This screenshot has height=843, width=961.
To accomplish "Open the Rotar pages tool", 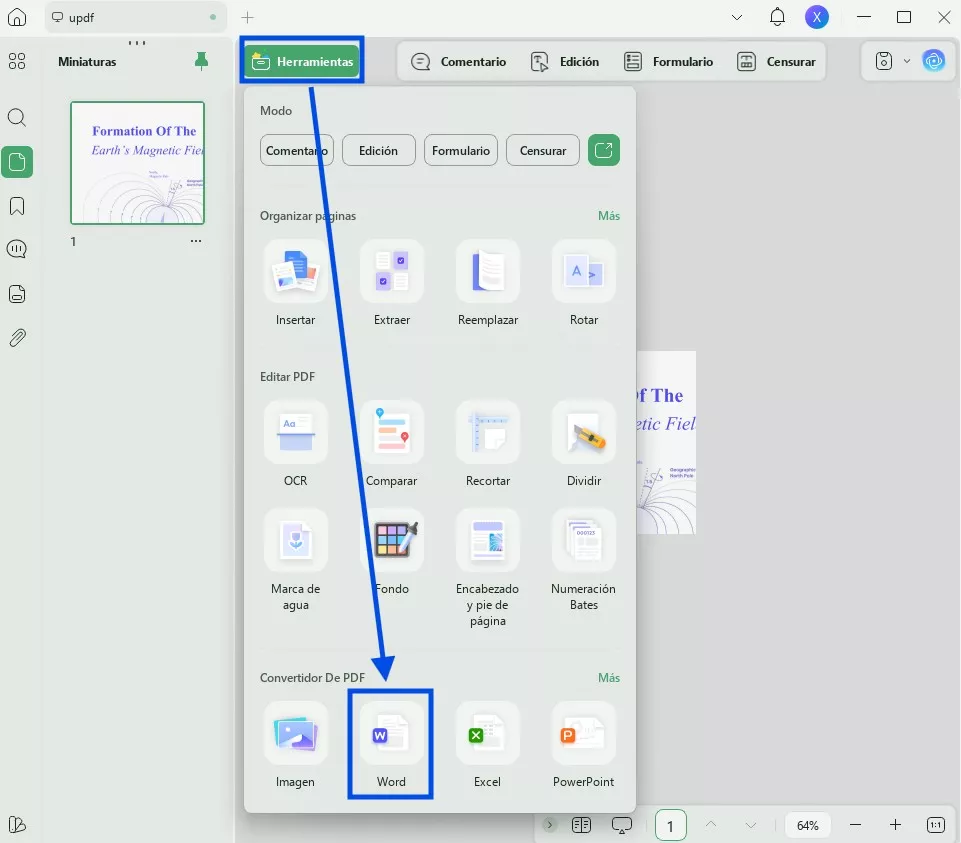I will (583, 284).
